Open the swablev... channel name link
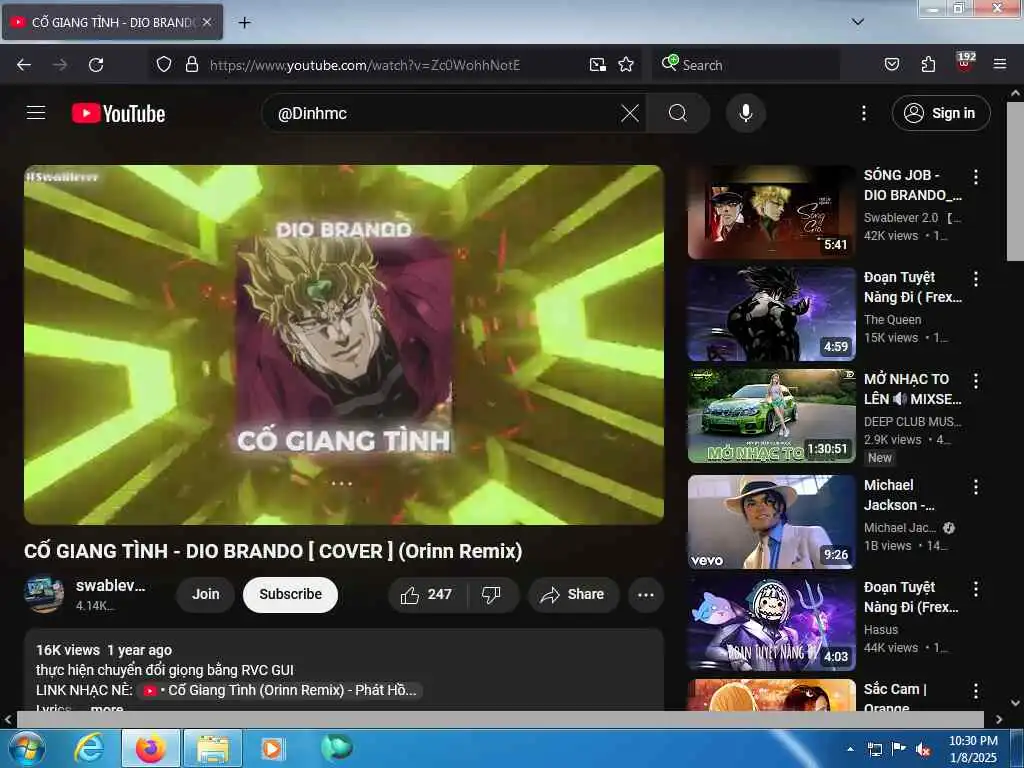The image size is (1024, 768). point(110,586)
